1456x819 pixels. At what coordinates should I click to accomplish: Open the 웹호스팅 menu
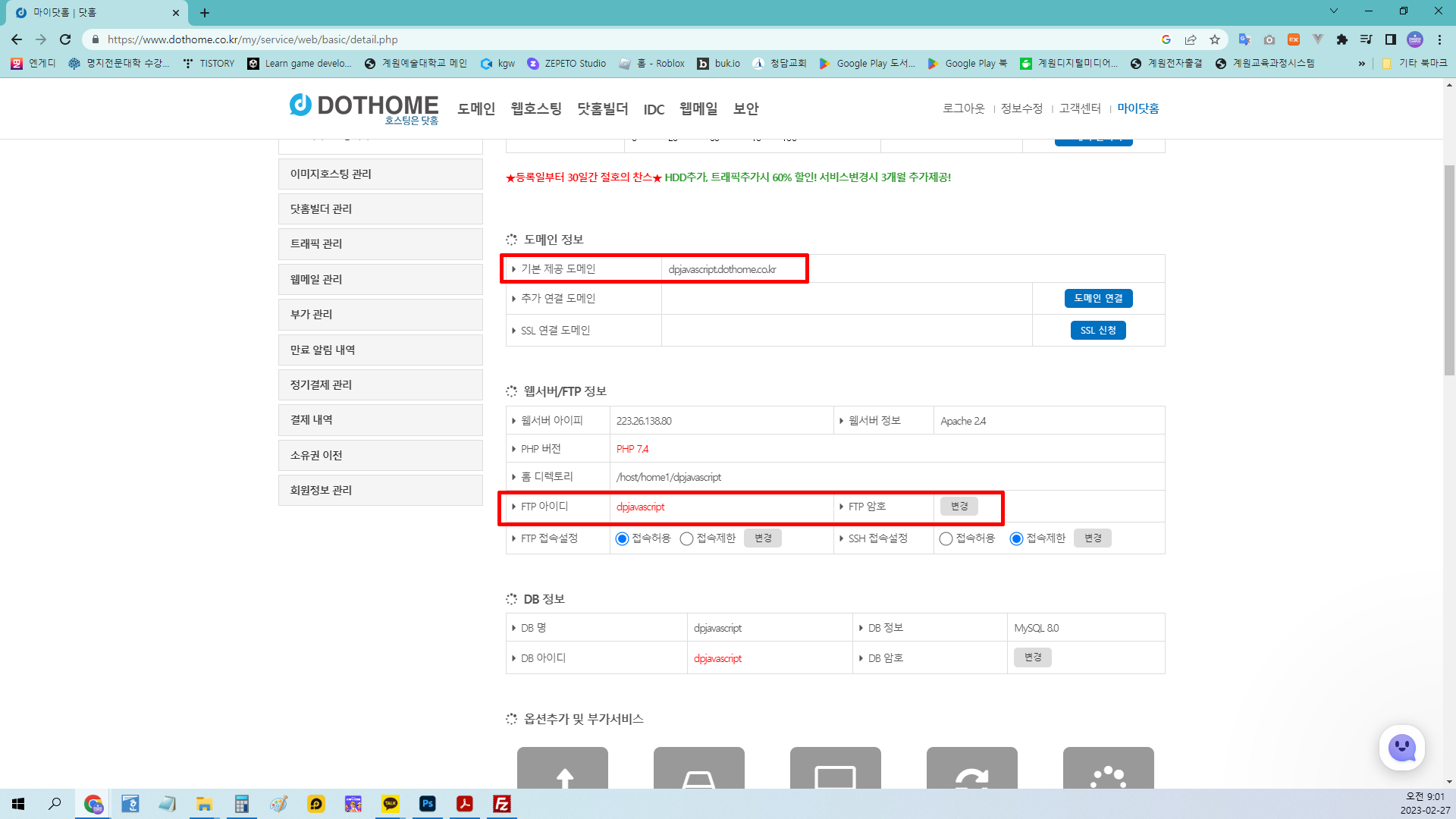point(536,108)
